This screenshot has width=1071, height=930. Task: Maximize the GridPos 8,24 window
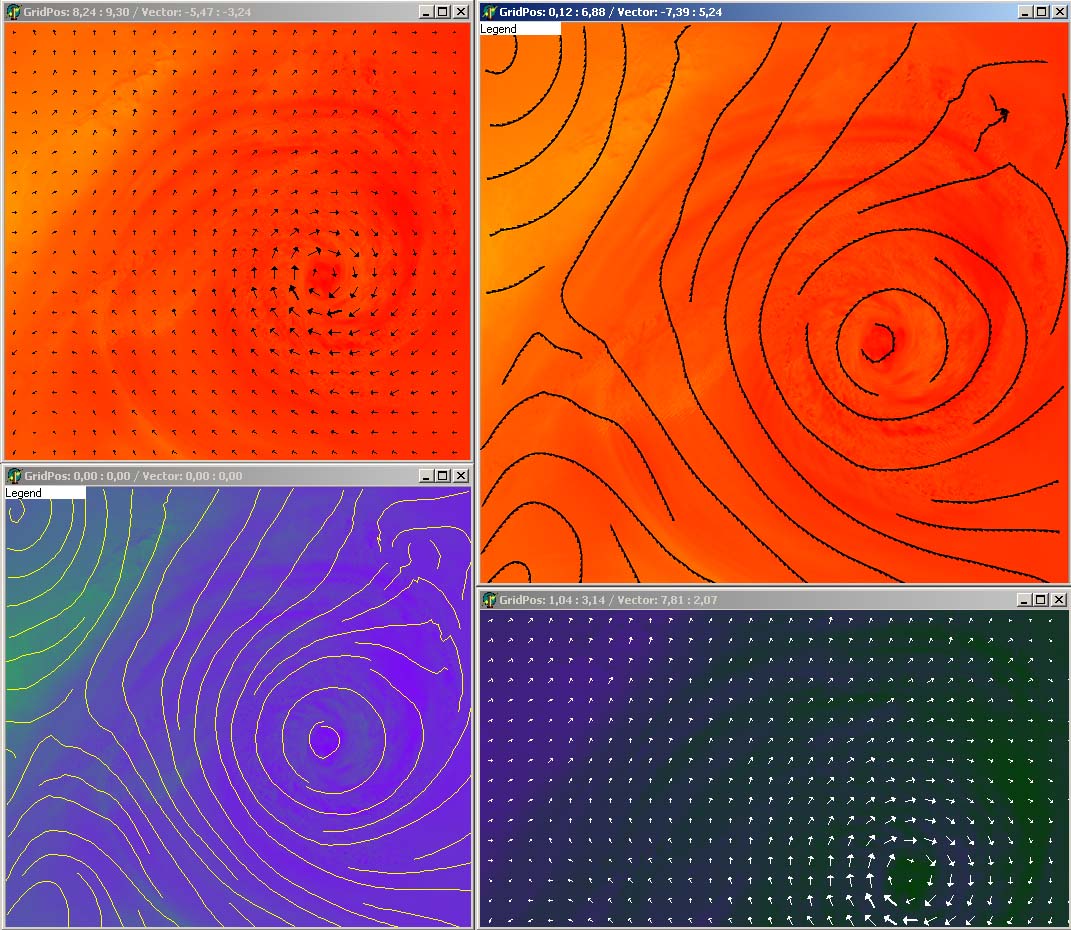click(x=443, y=12)
